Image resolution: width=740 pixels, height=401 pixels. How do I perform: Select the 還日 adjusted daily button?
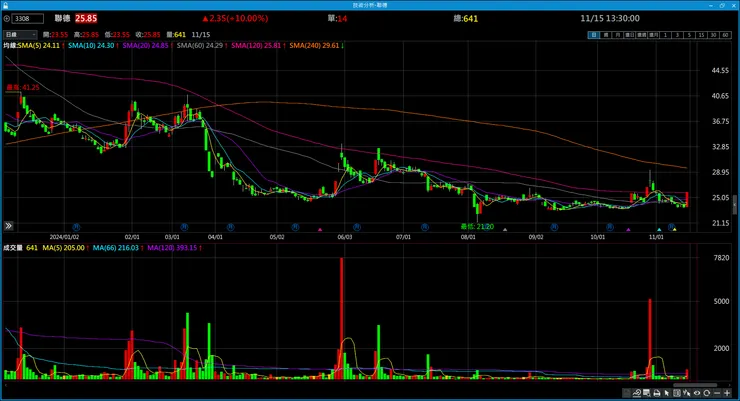(x=630, y=35)
